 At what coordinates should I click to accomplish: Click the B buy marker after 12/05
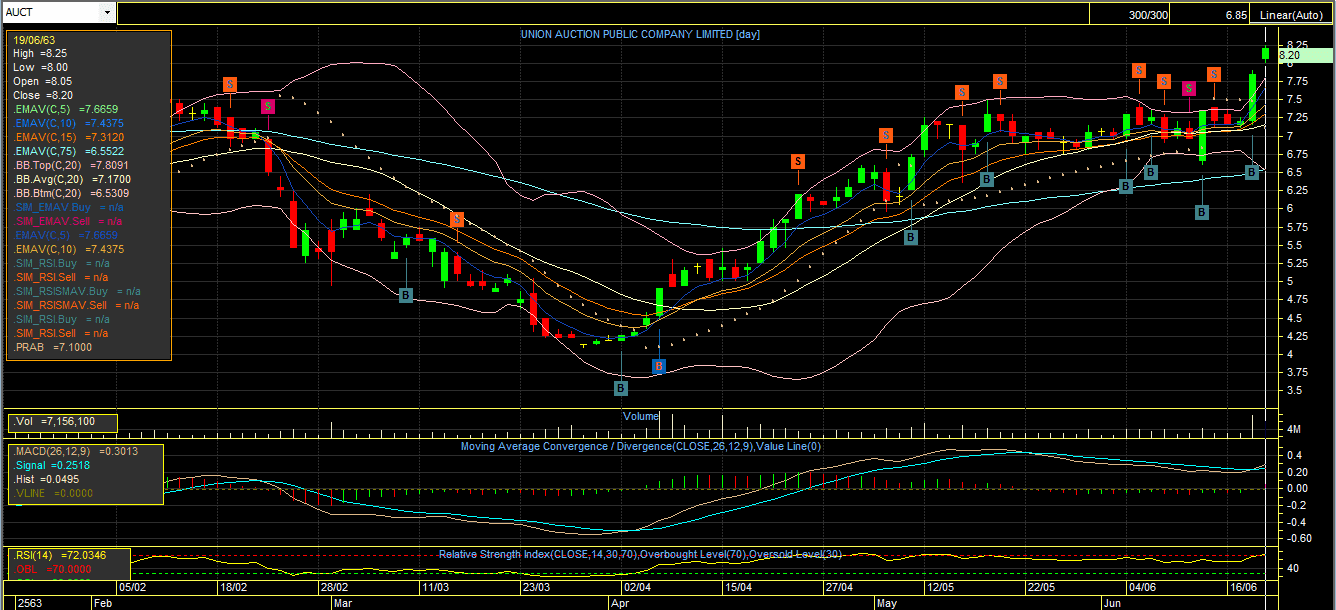click(987, 179)
